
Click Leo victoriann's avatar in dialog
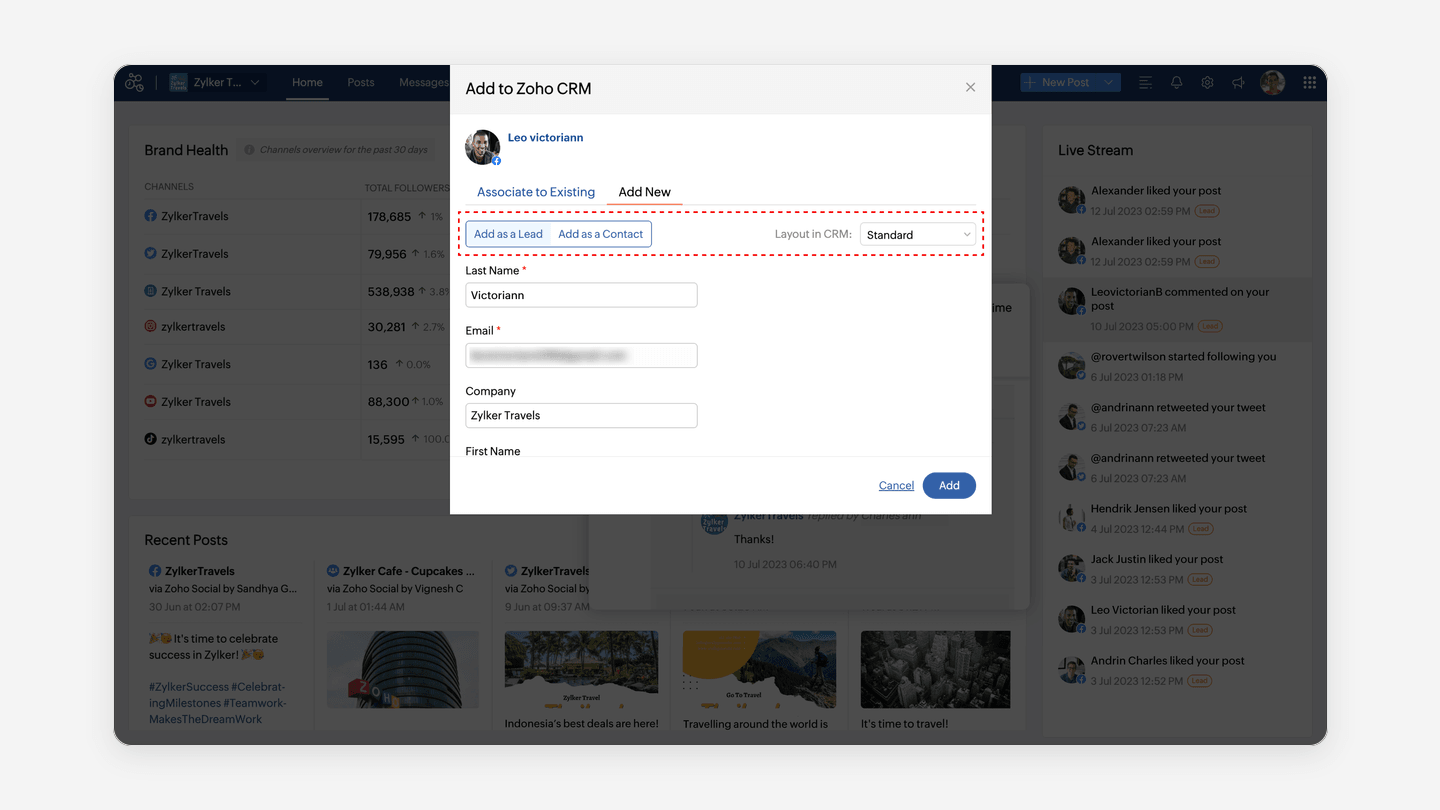coord(482,147)
